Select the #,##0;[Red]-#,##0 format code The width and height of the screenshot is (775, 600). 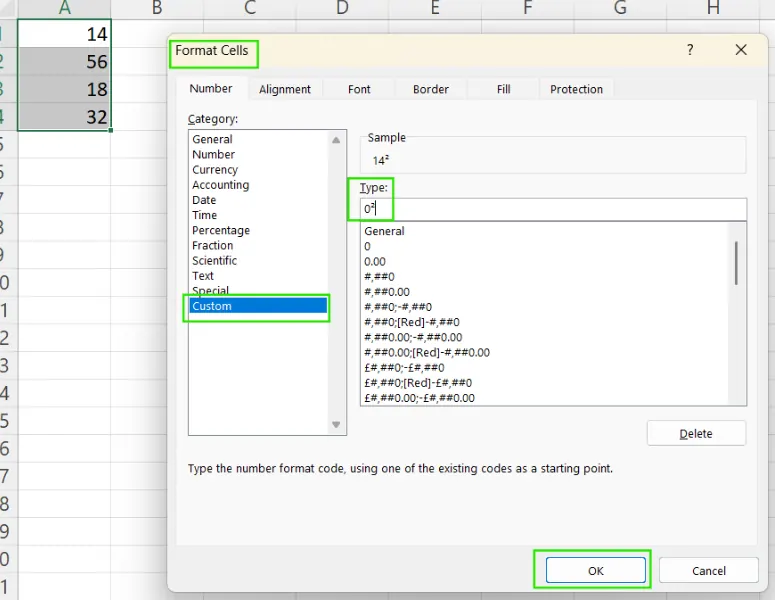pos(412,322)
